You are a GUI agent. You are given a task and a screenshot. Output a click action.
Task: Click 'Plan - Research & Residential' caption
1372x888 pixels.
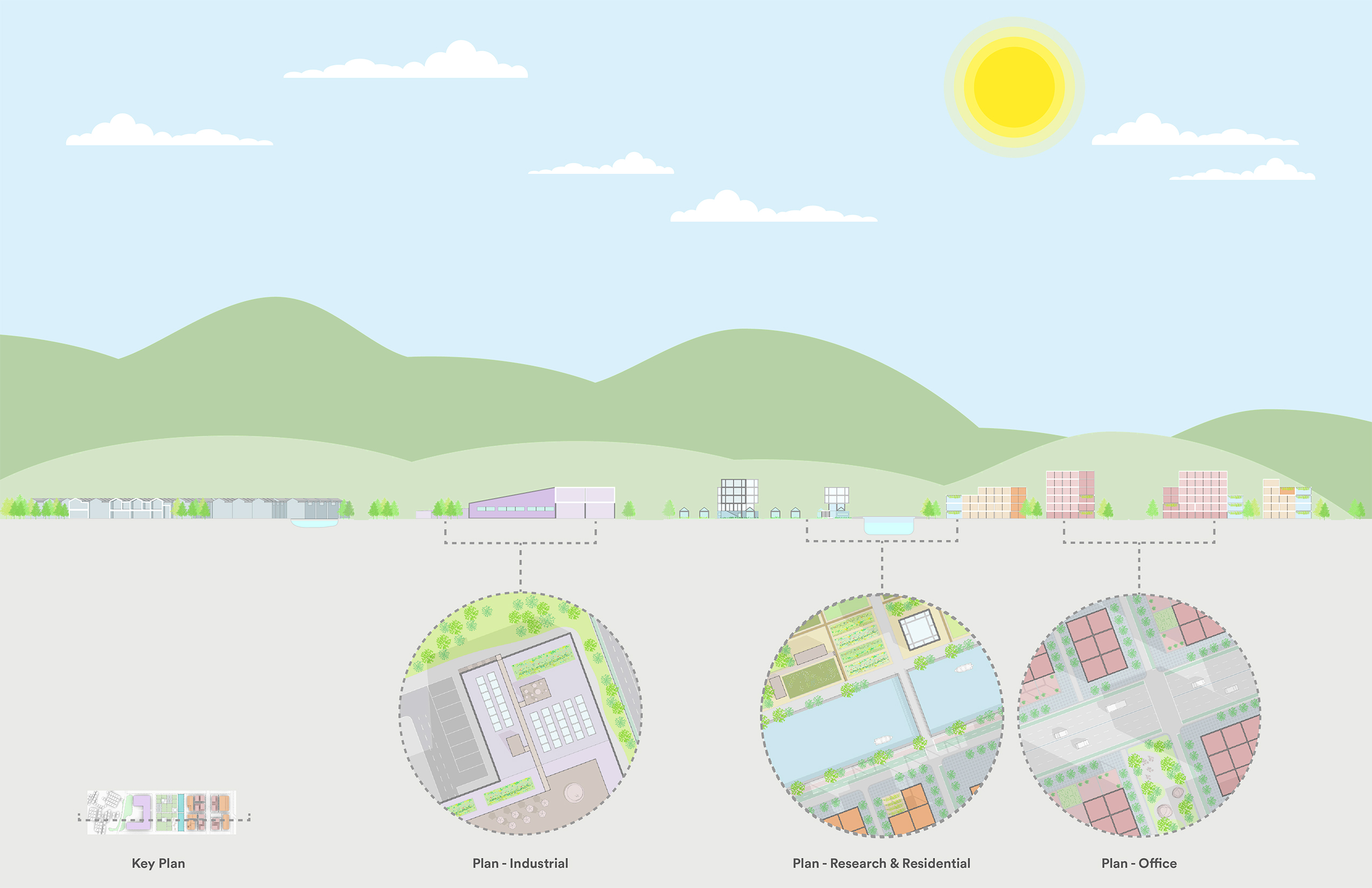[x=881, y=863]
